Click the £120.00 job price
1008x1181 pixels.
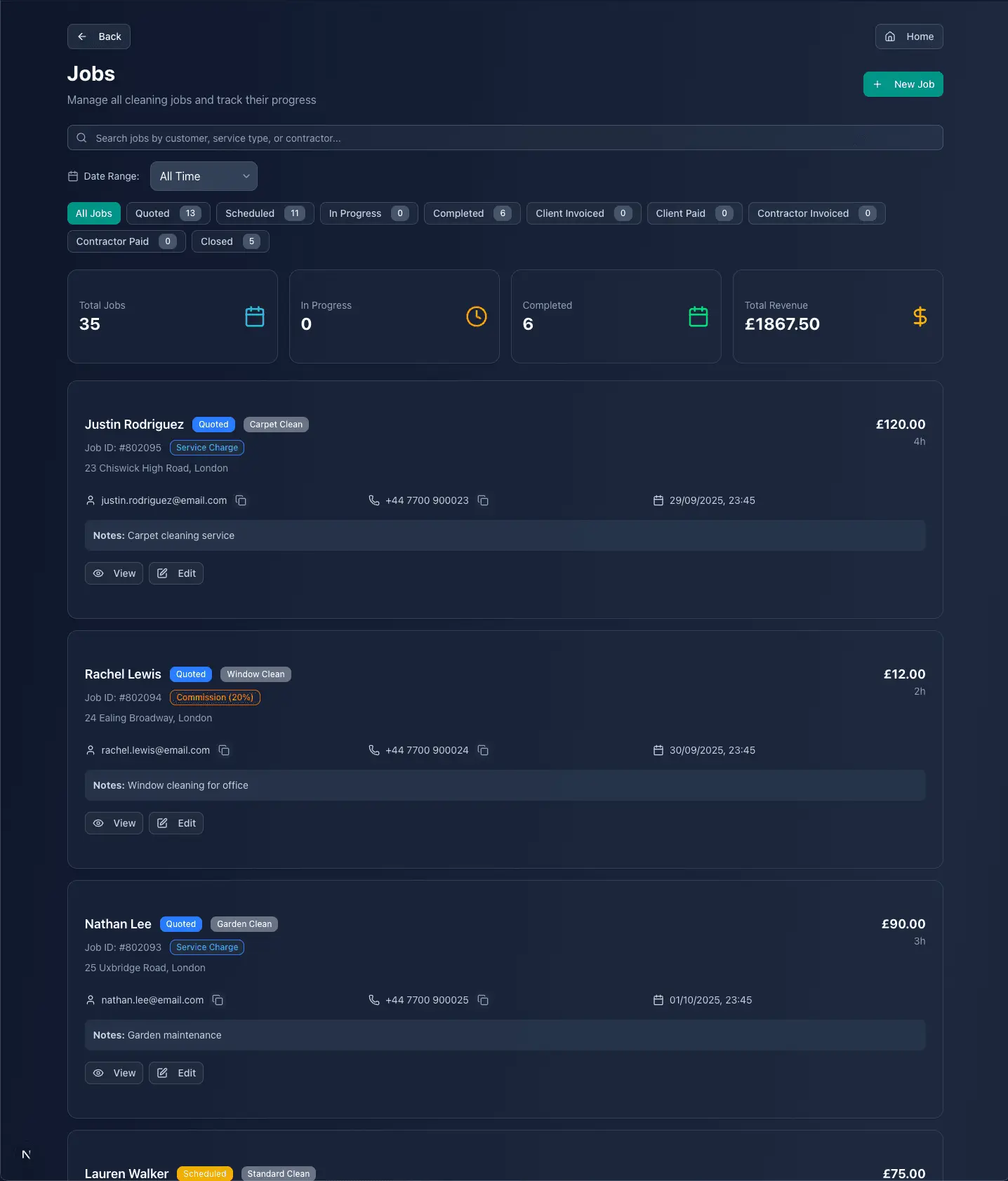pyautogui.click(x=901, y=425)
